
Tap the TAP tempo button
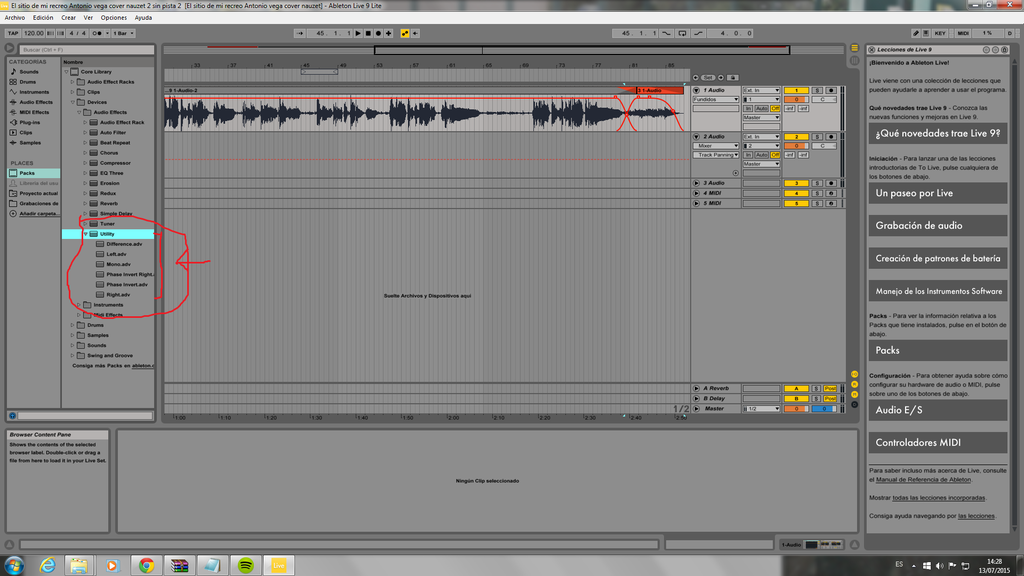pos(12,33)
